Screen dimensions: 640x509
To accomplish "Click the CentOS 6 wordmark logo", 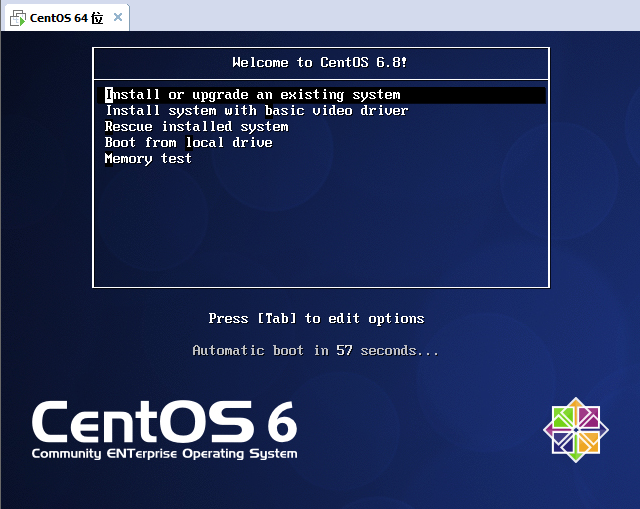I will 164,422.
